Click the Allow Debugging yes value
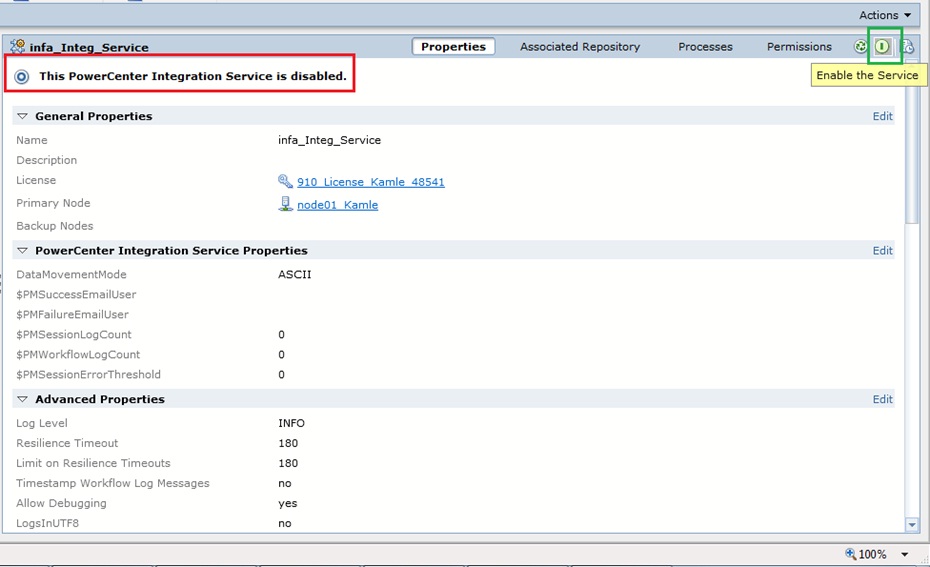The height and width of the screenshot is (567, 930). coord(288,504)
